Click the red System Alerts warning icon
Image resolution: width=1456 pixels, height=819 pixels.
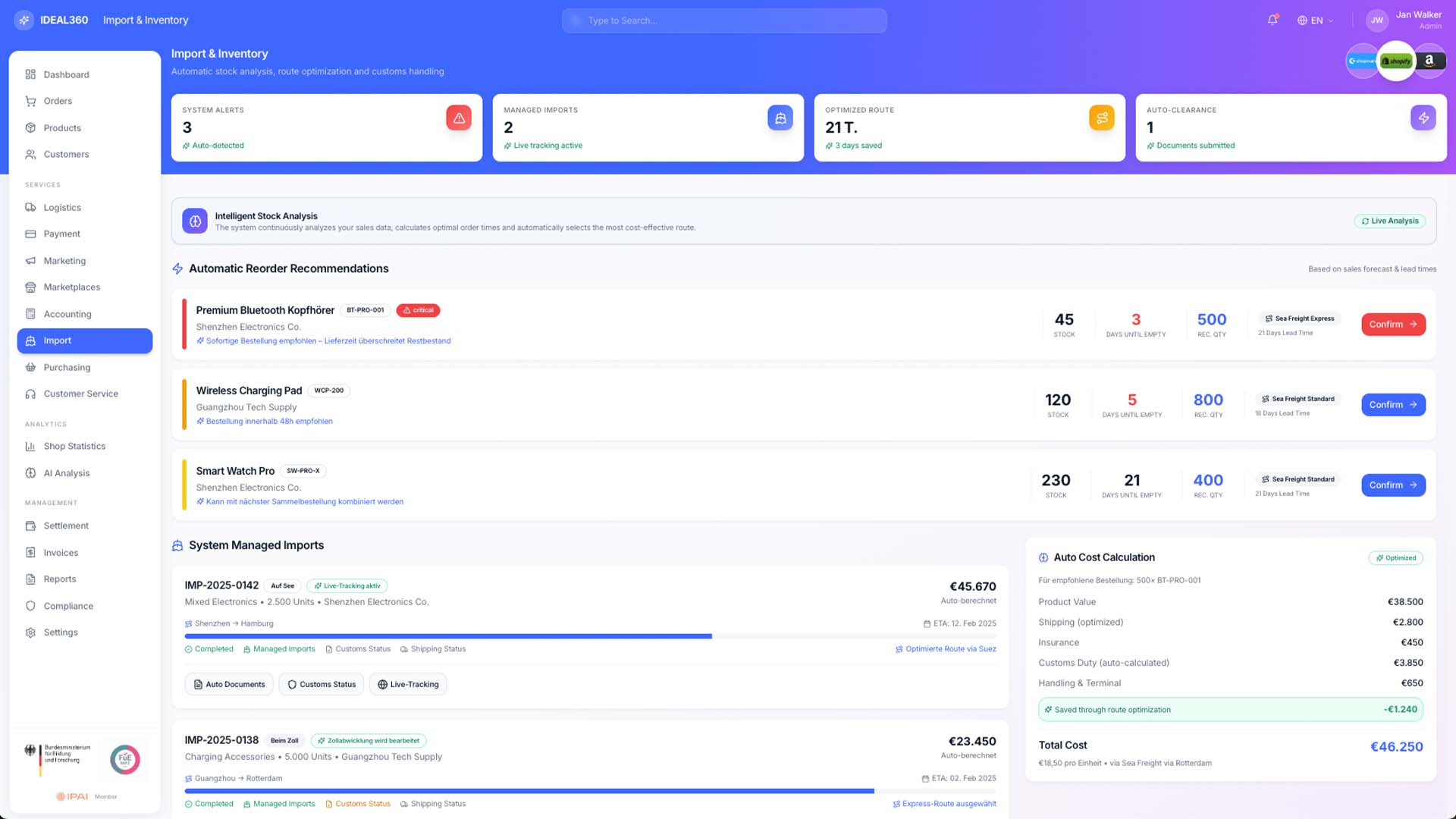459,118
